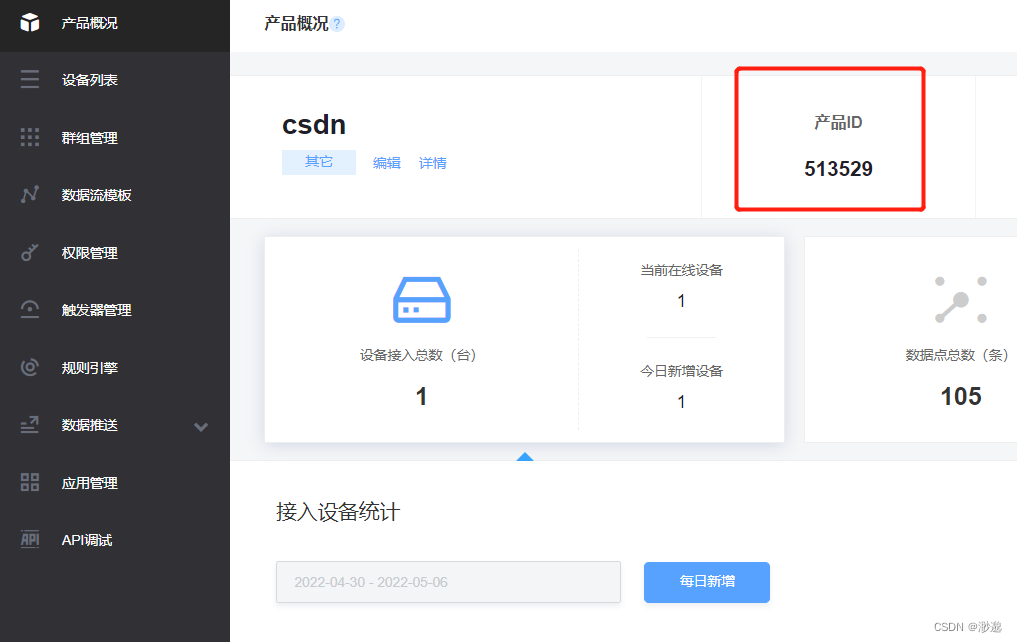Click the device storage icon in the stats card

pyautogui.click(x=421, y=301)
